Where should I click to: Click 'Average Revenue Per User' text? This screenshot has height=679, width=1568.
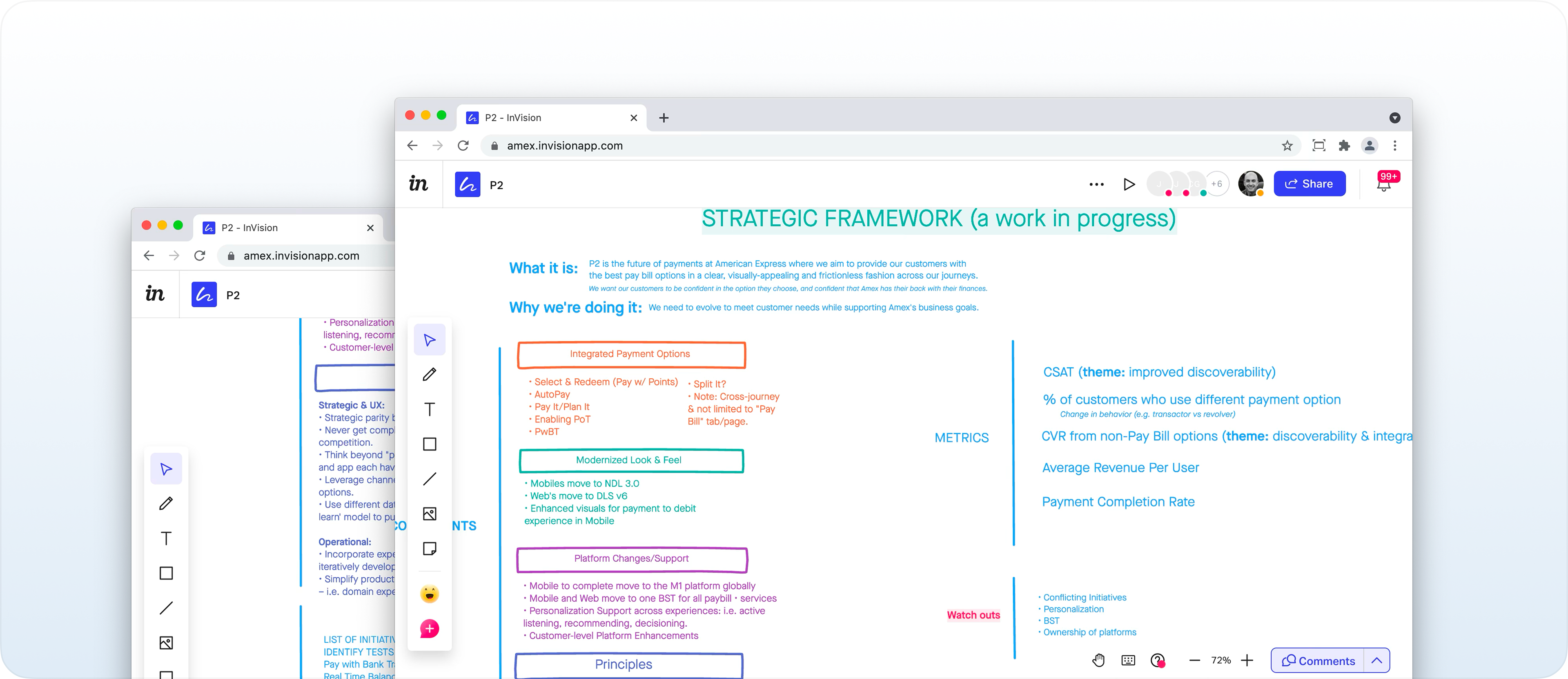click(x=1120, y=468)
